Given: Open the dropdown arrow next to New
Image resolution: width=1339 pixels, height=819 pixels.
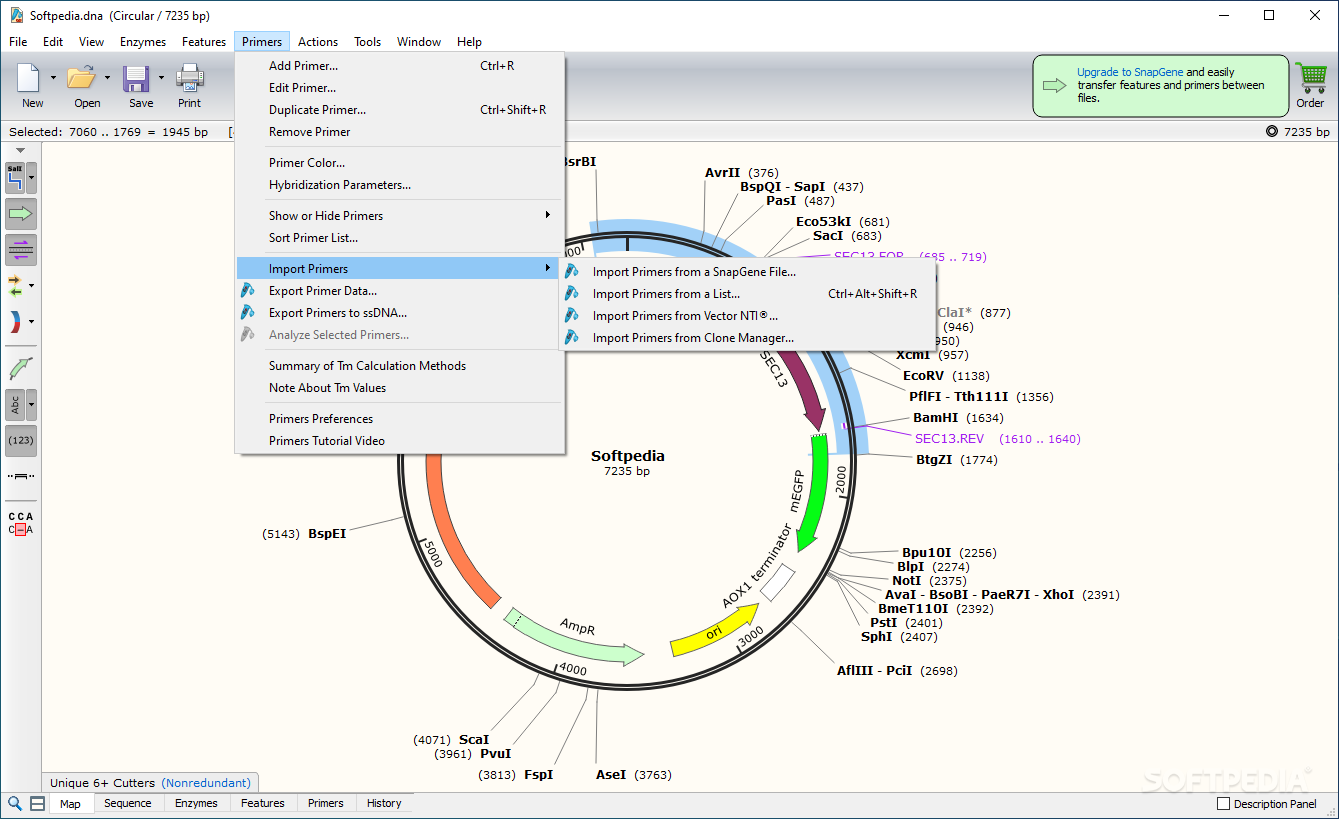Looking at the screenshot, I should click(x=54, y=77).
